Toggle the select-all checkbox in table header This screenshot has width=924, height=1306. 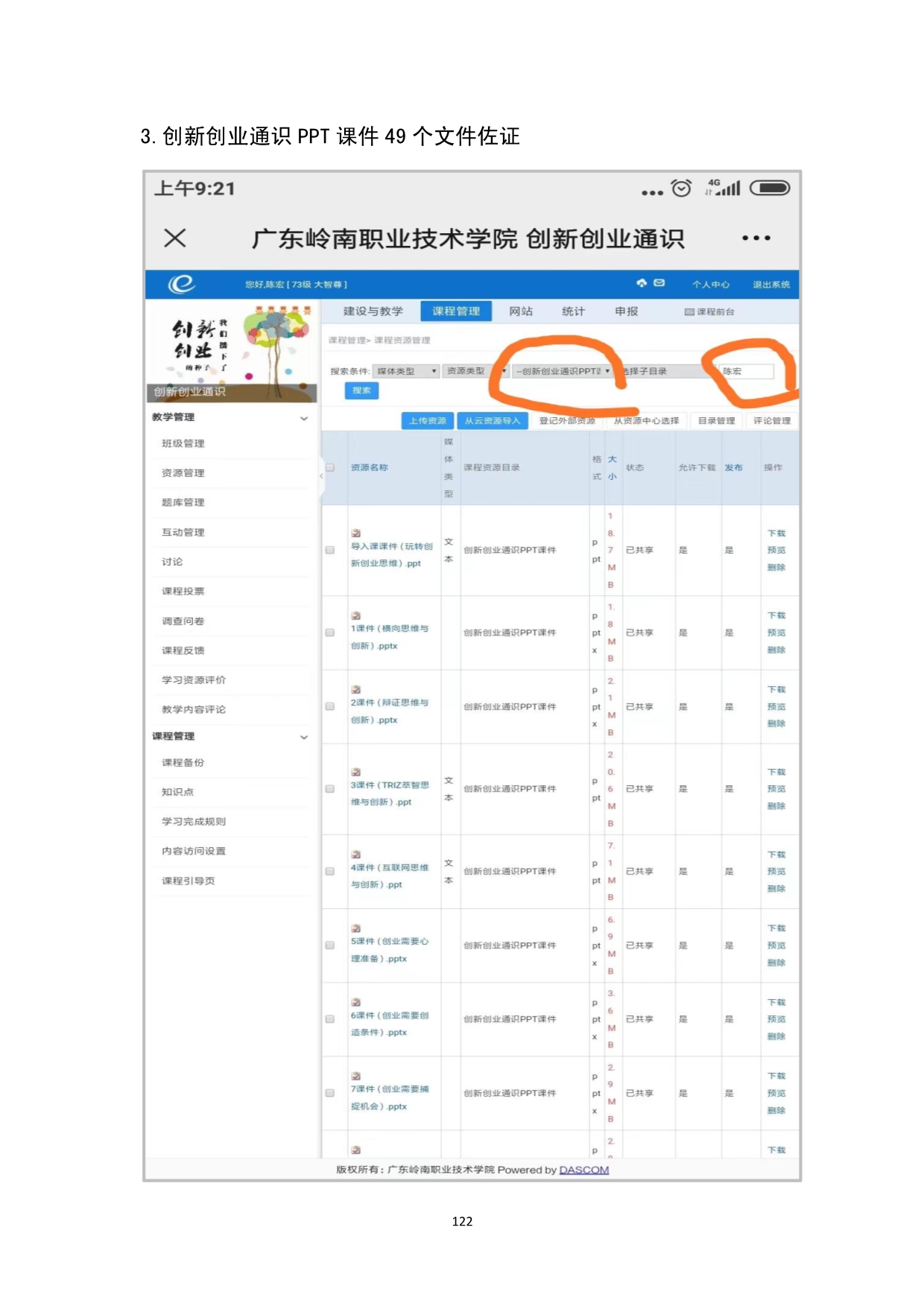tap(330, 468)
